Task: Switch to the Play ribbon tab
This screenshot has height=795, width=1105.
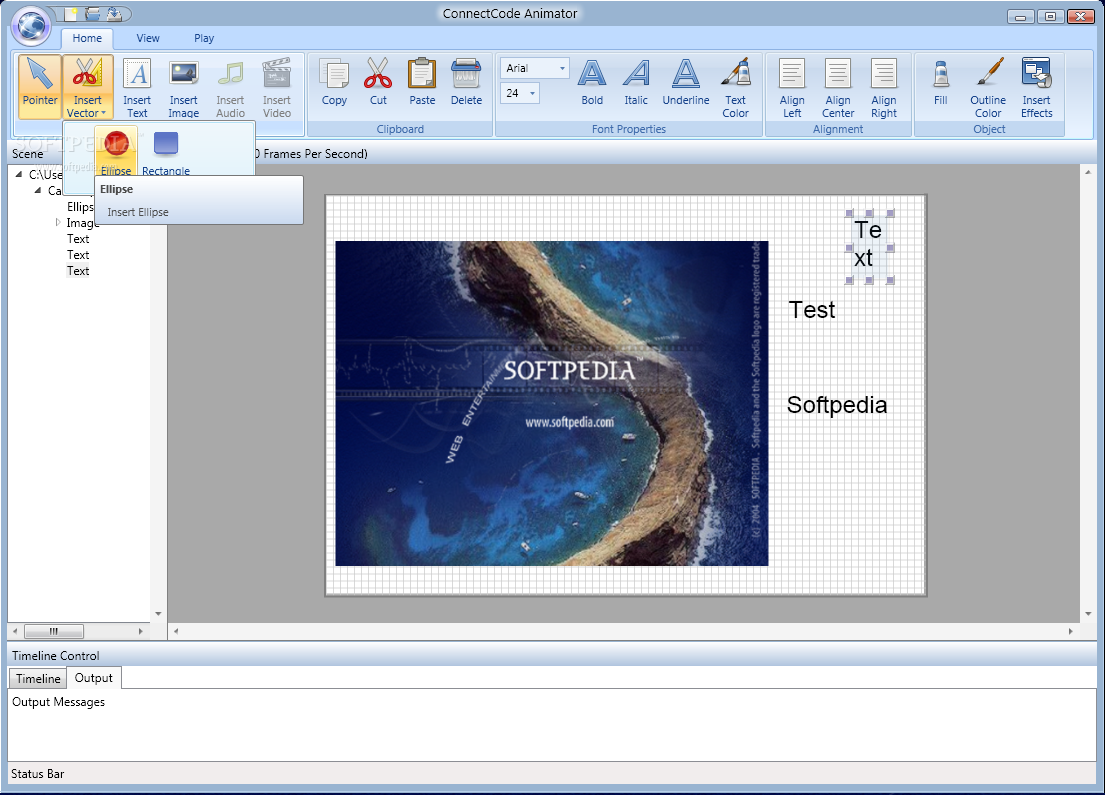Action: click(204, 38)
